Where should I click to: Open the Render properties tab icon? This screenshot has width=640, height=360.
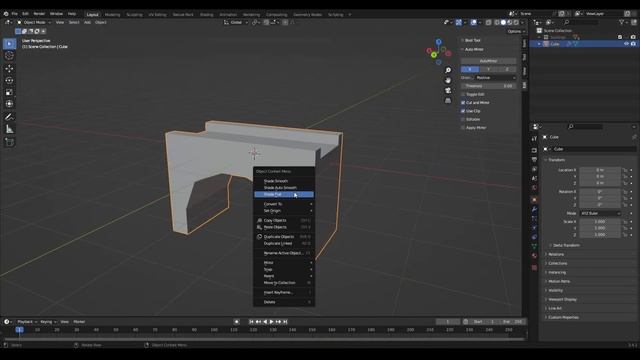tap(534, 150)
